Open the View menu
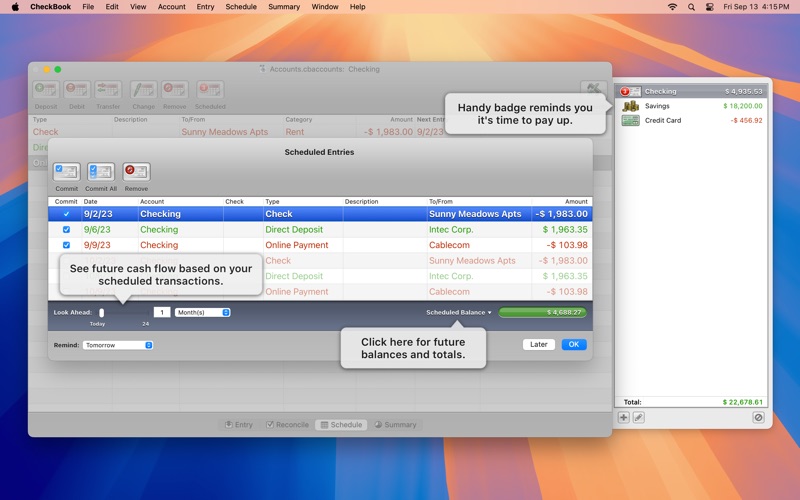Image resolution: width=800 pixels, height=500 pixels. 138,7
